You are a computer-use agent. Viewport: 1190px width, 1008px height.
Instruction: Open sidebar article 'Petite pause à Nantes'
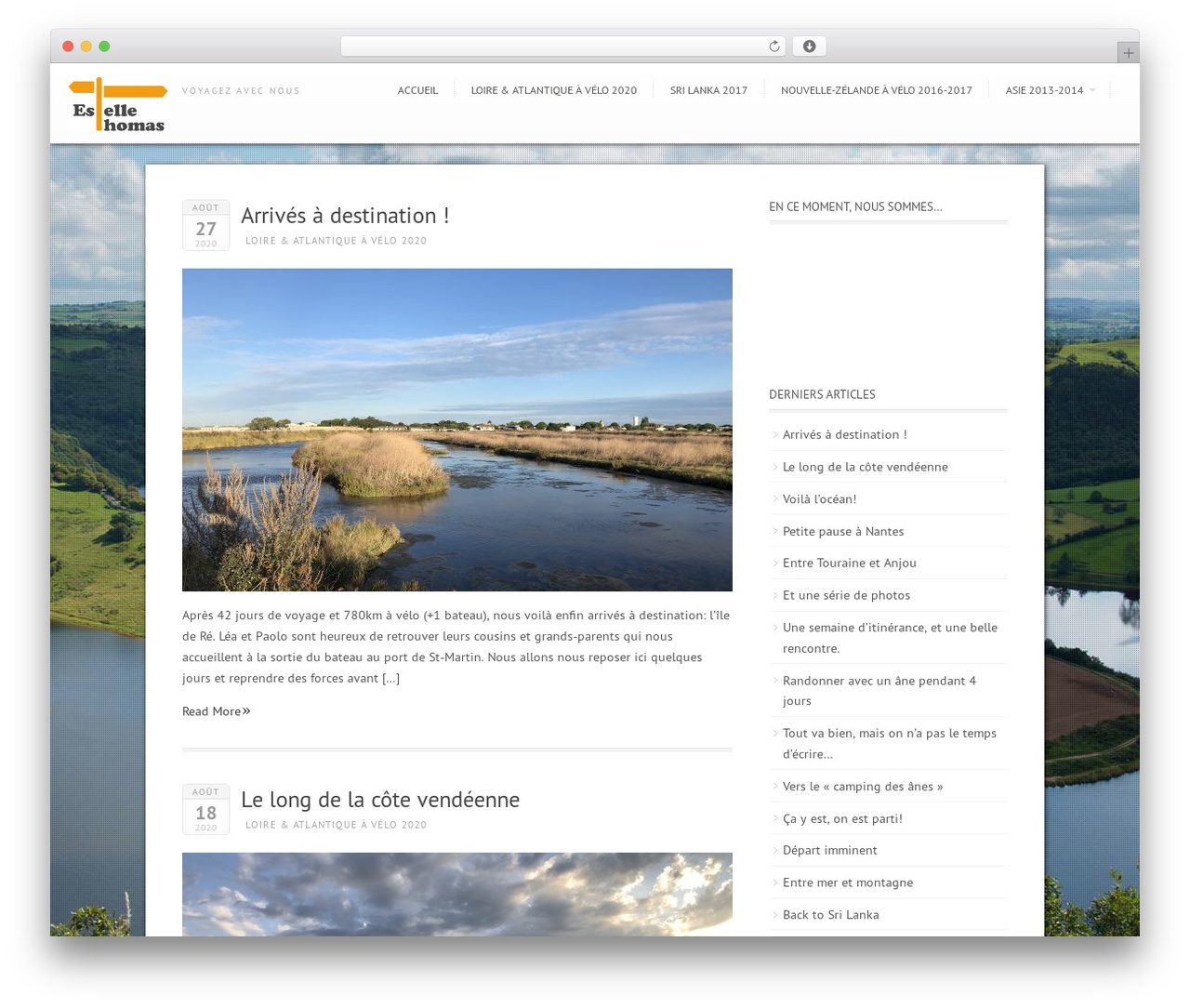tap(843, 531)
